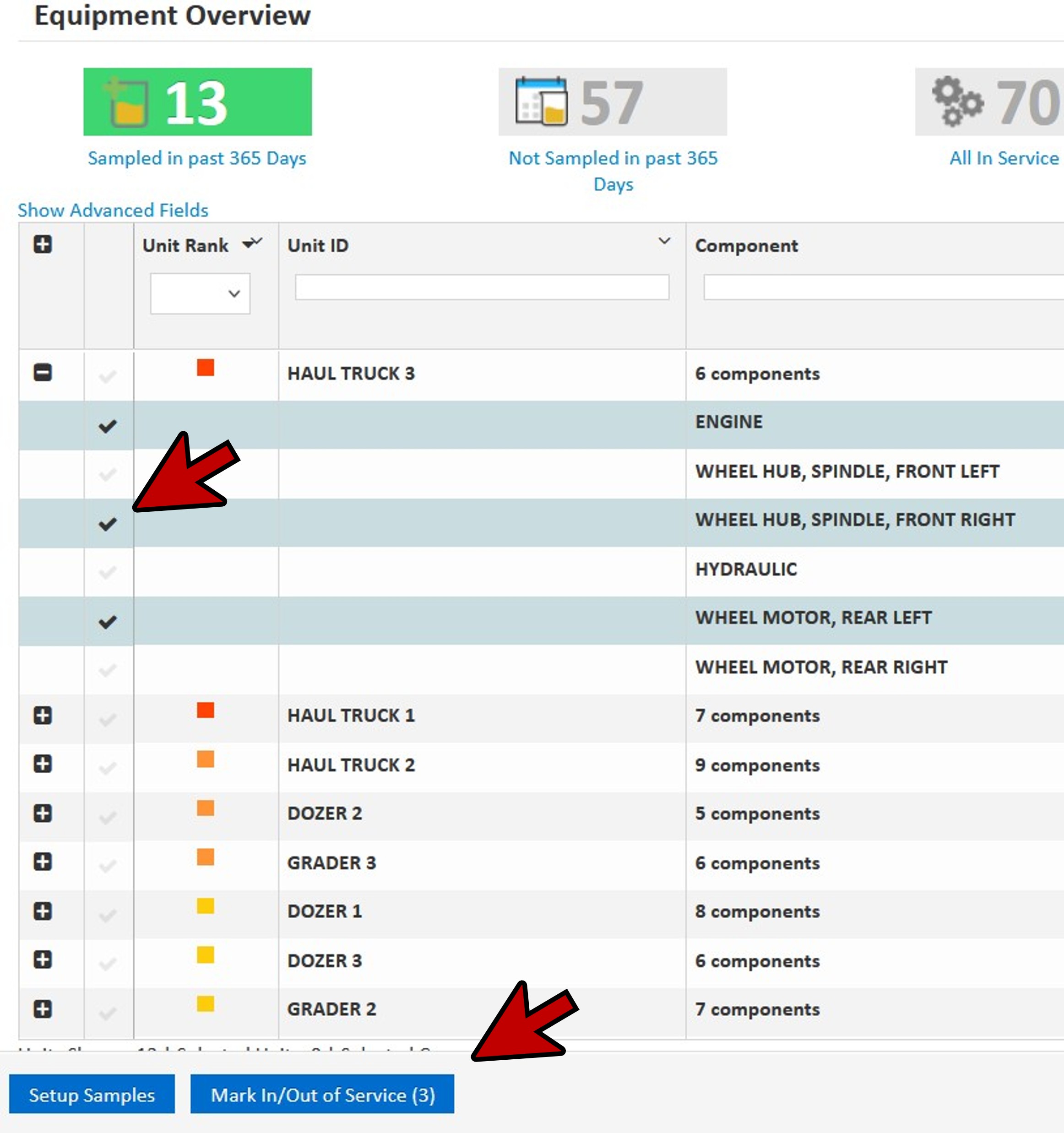Check the HYDRAULIC component row

(x=108, y=572)
